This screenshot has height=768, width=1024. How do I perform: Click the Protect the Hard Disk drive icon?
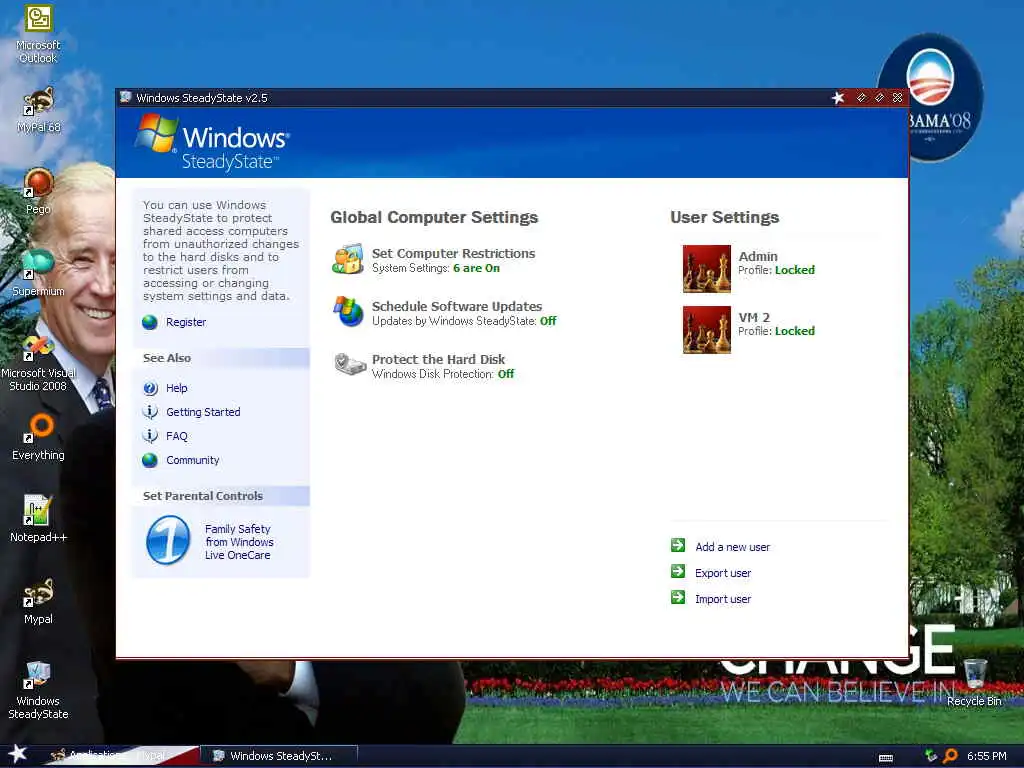349,364
